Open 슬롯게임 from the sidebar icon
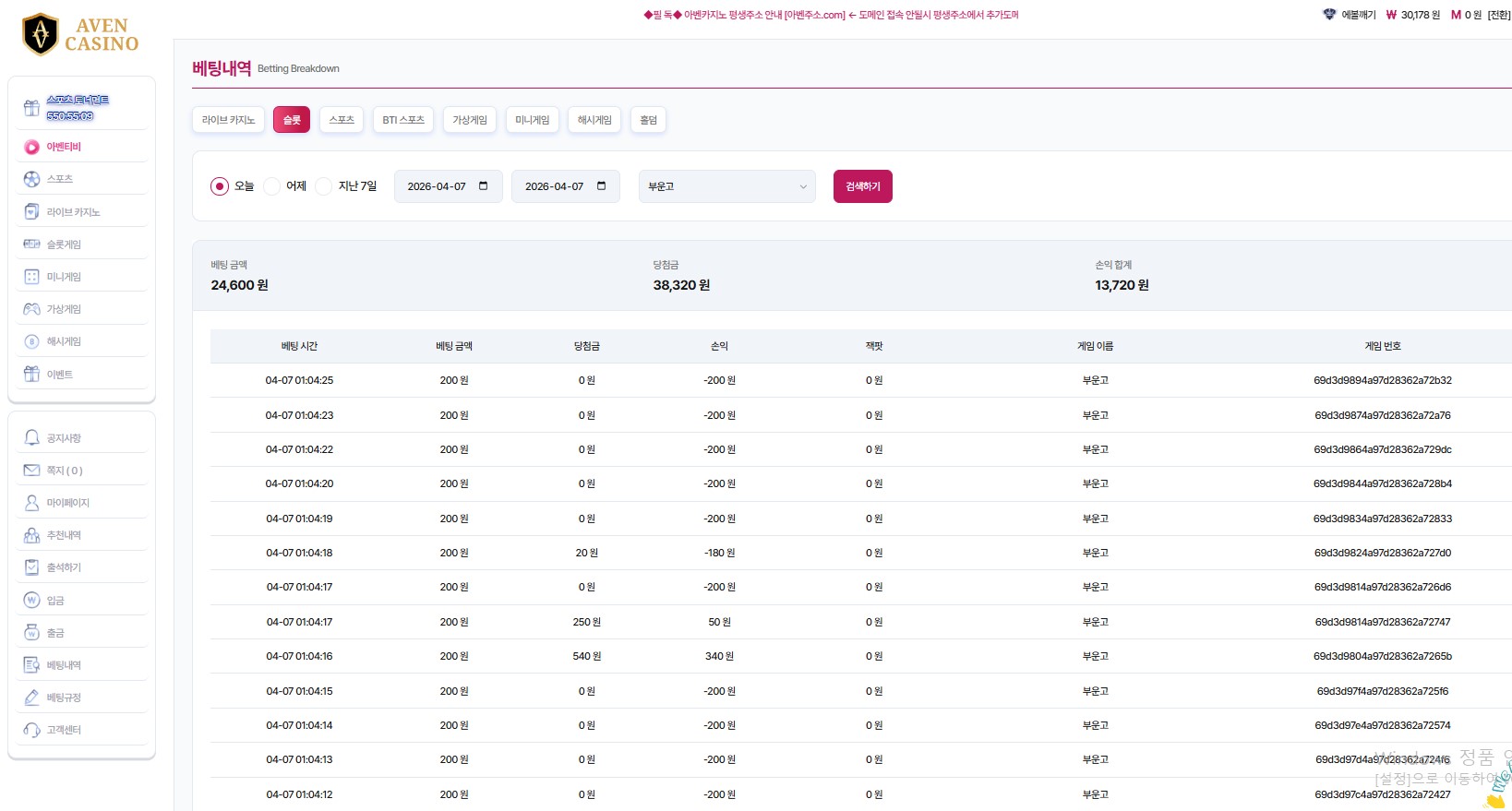Viewport: 1512px width, 811px height. 31,244
